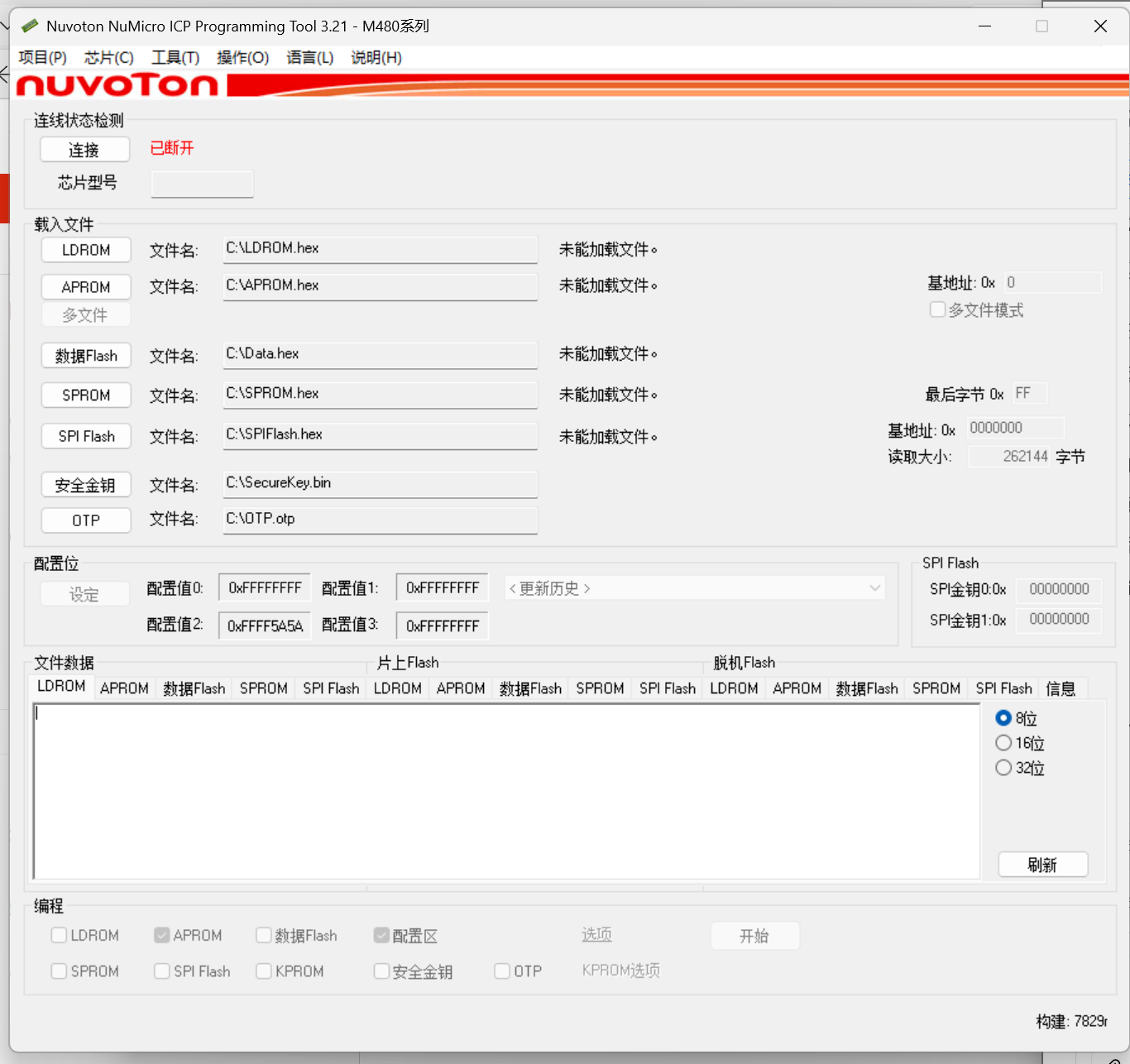Viewport: 1130px width, 1064px height.
Task: Click the APROM load file button
Action: pyautogui.click(x=86, y=286)
